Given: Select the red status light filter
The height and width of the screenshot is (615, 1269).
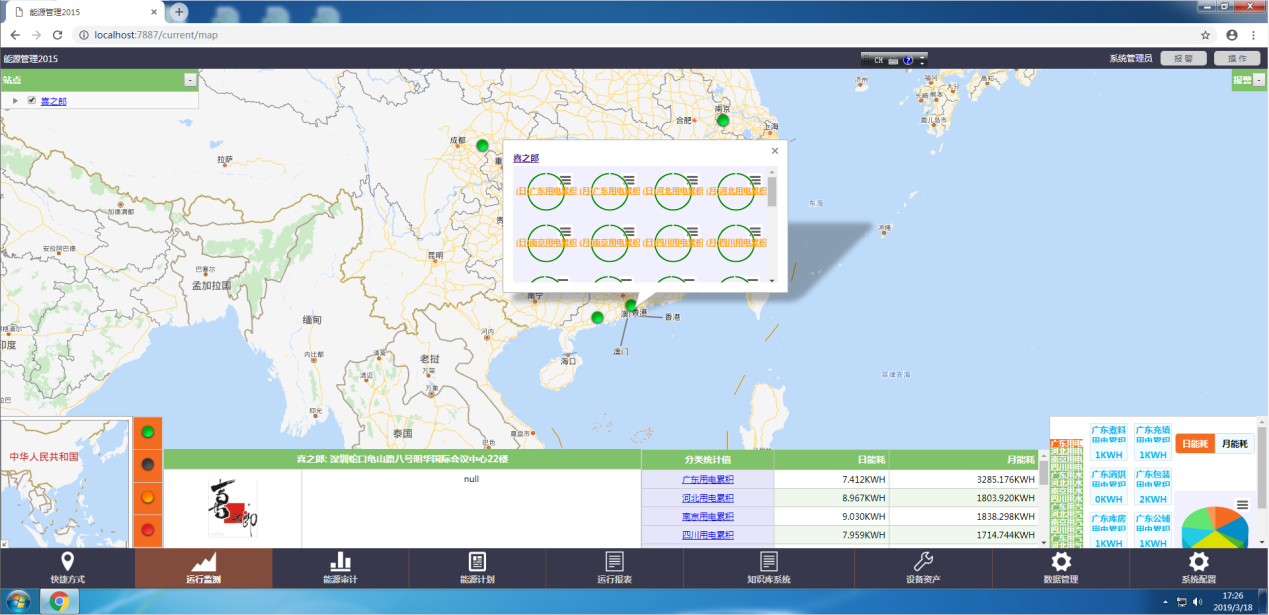Looking at the screenshot, I should tap(148, 529).
